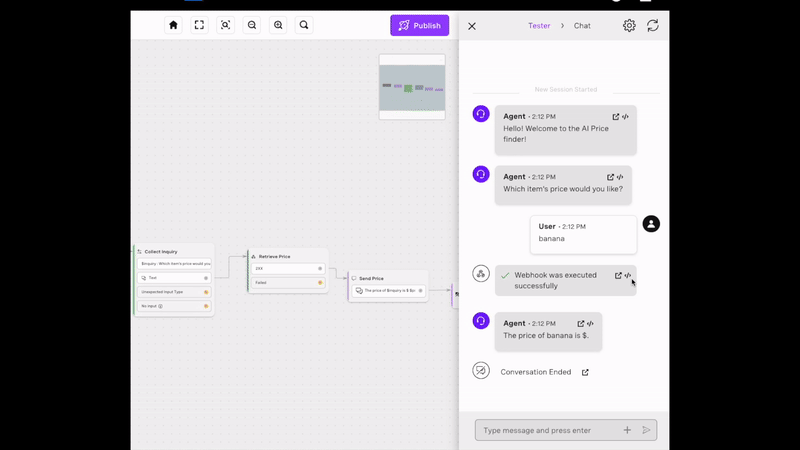Click the user avatar next to banana

click(651, 223)
